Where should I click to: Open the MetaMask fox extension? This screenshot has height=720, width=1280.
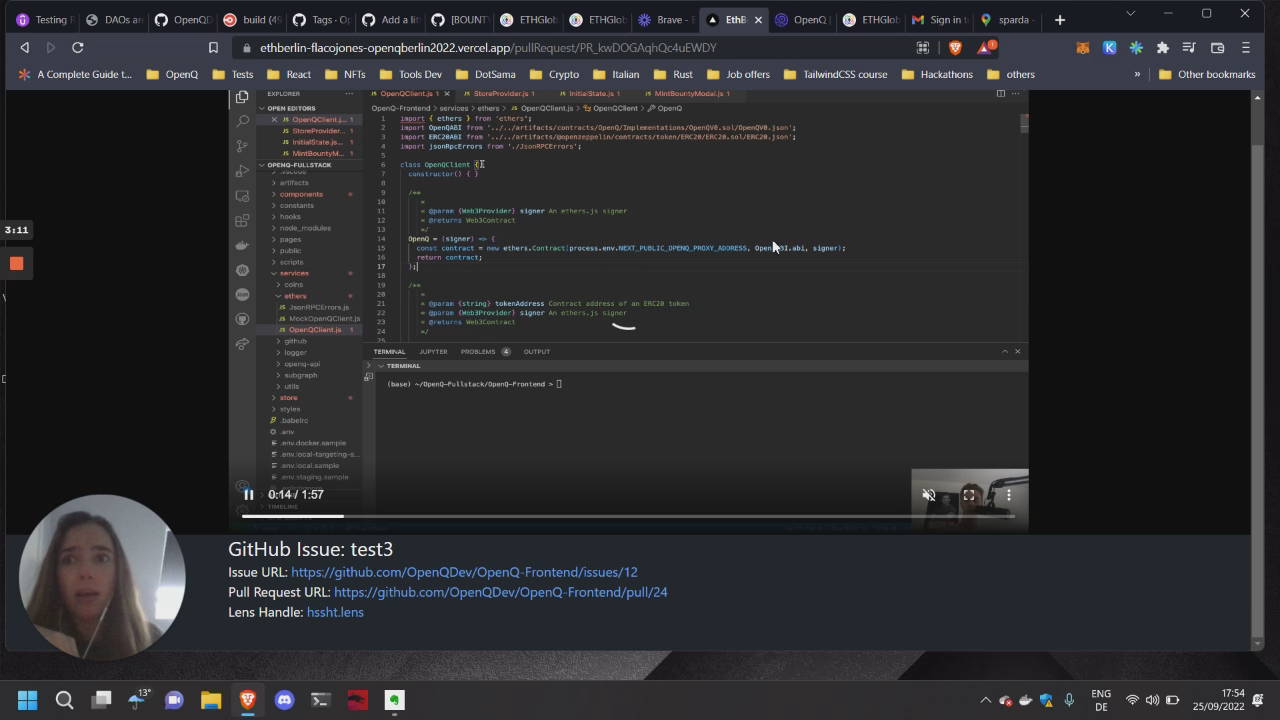1082,47
